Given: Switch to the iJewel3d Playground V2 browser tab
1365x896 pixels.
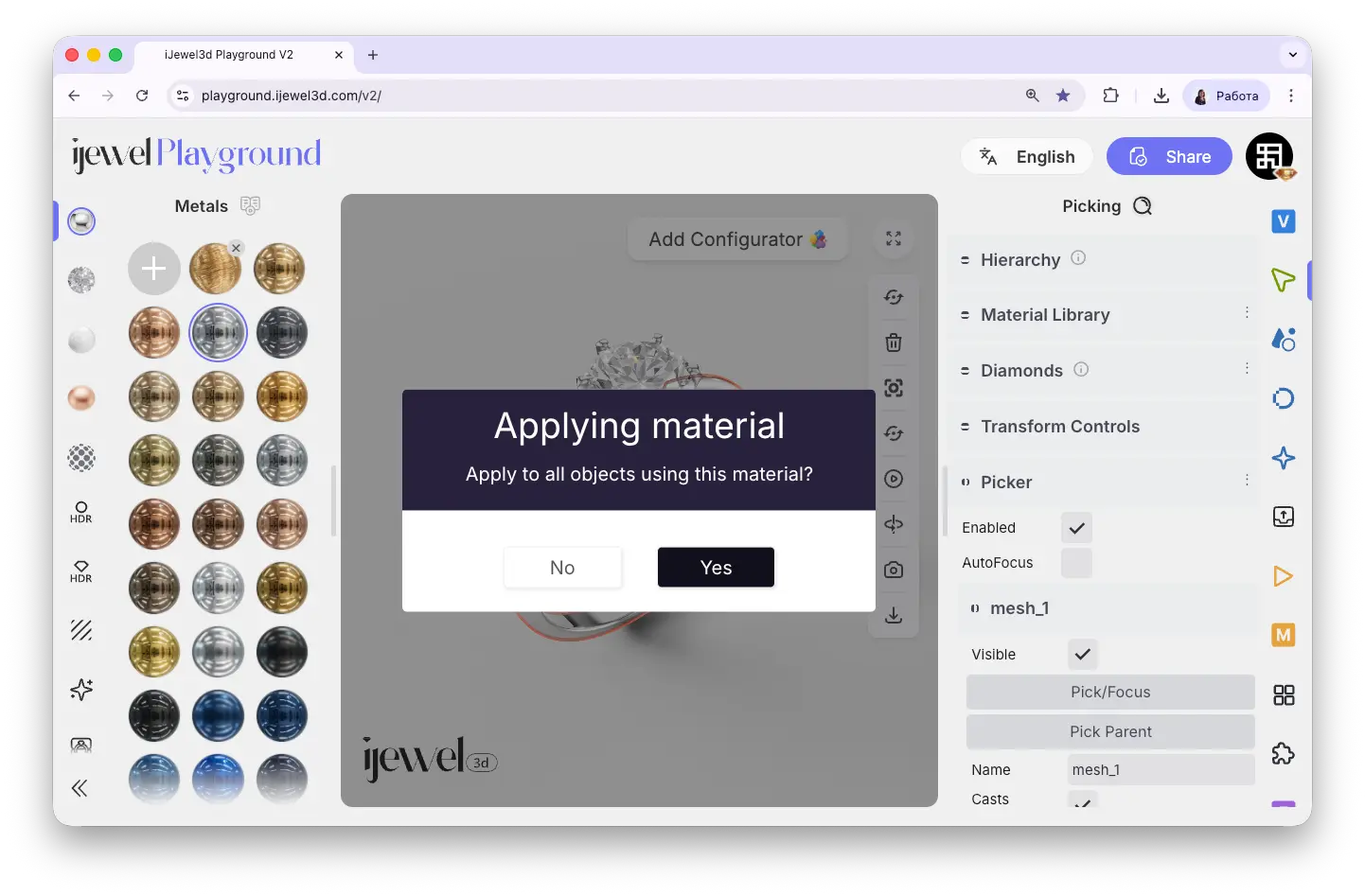Looking at the screenshot, I should pos(244,55).
